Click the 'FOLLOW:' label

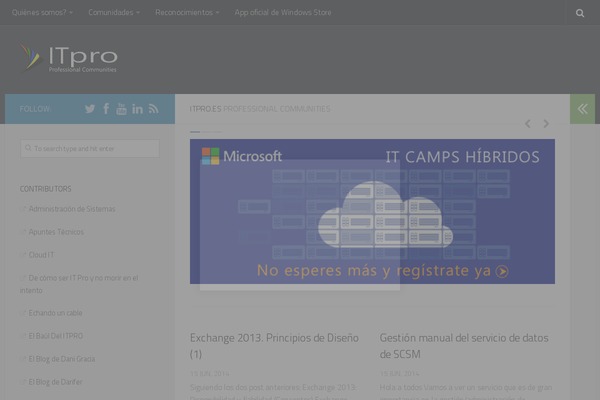[35, 109]
